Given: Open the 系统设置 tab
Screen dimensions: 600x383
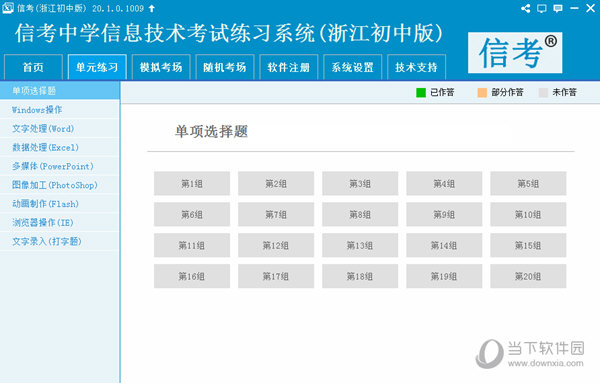Looking at the screenshot, I should click(x=352, y=67).
